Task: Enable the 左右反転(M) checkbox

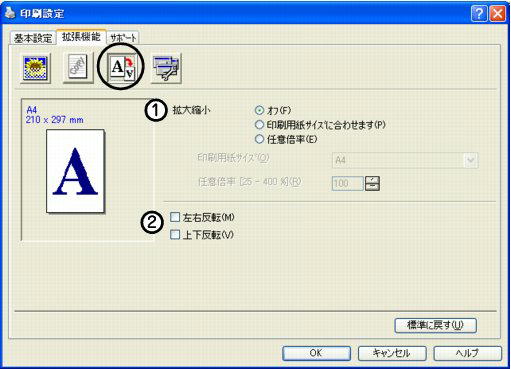Action: tap(175, 217)
